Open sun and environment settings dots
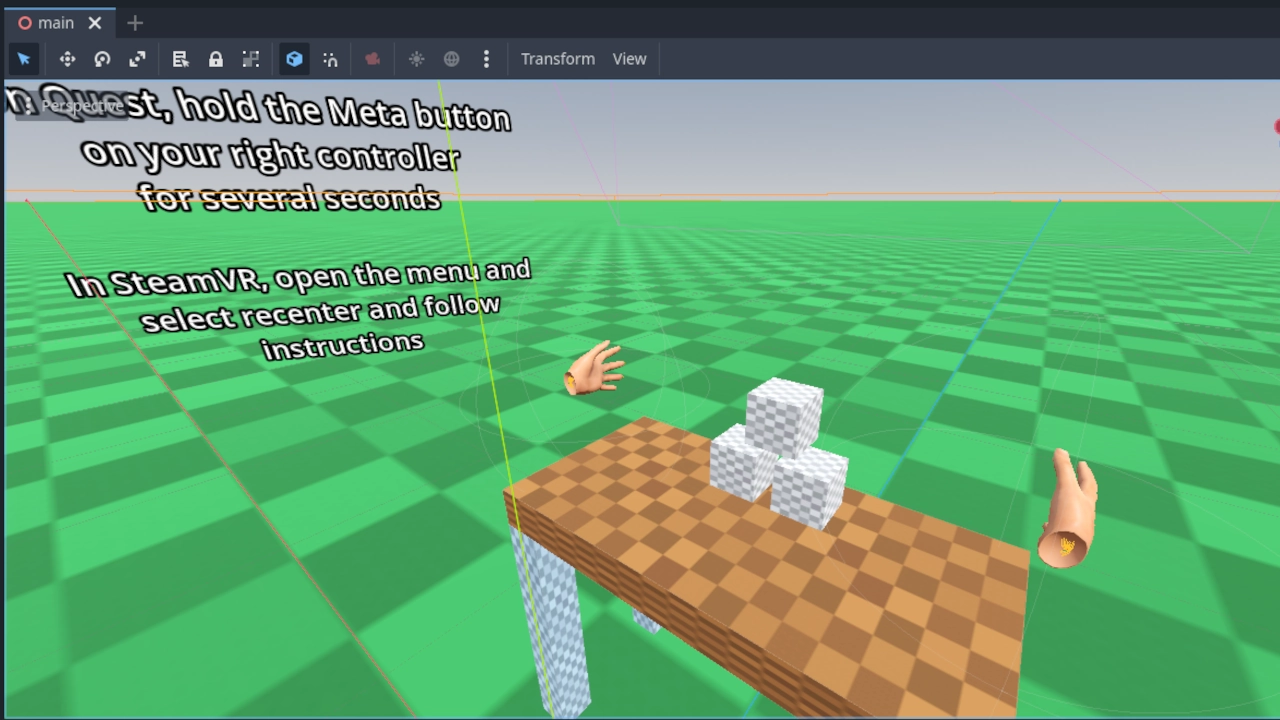Viewport: 1280px width, 720px height. coord(486,59)
